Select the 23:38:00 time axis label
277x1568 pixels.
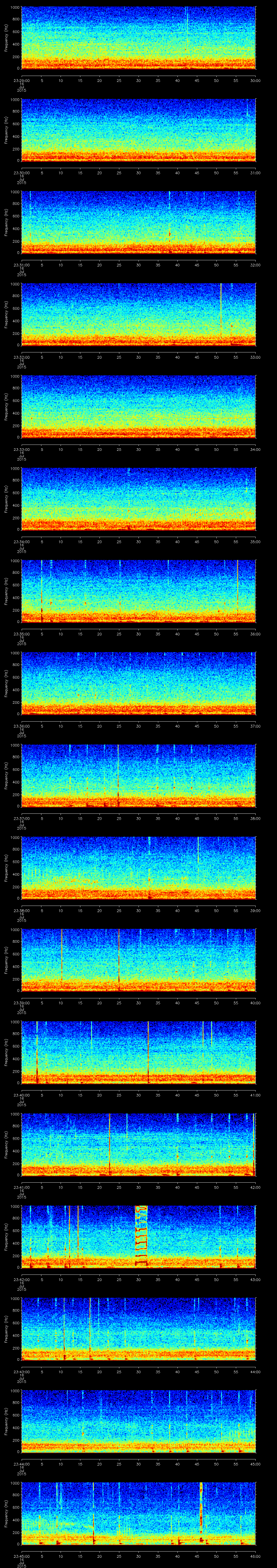coord(21,910)
